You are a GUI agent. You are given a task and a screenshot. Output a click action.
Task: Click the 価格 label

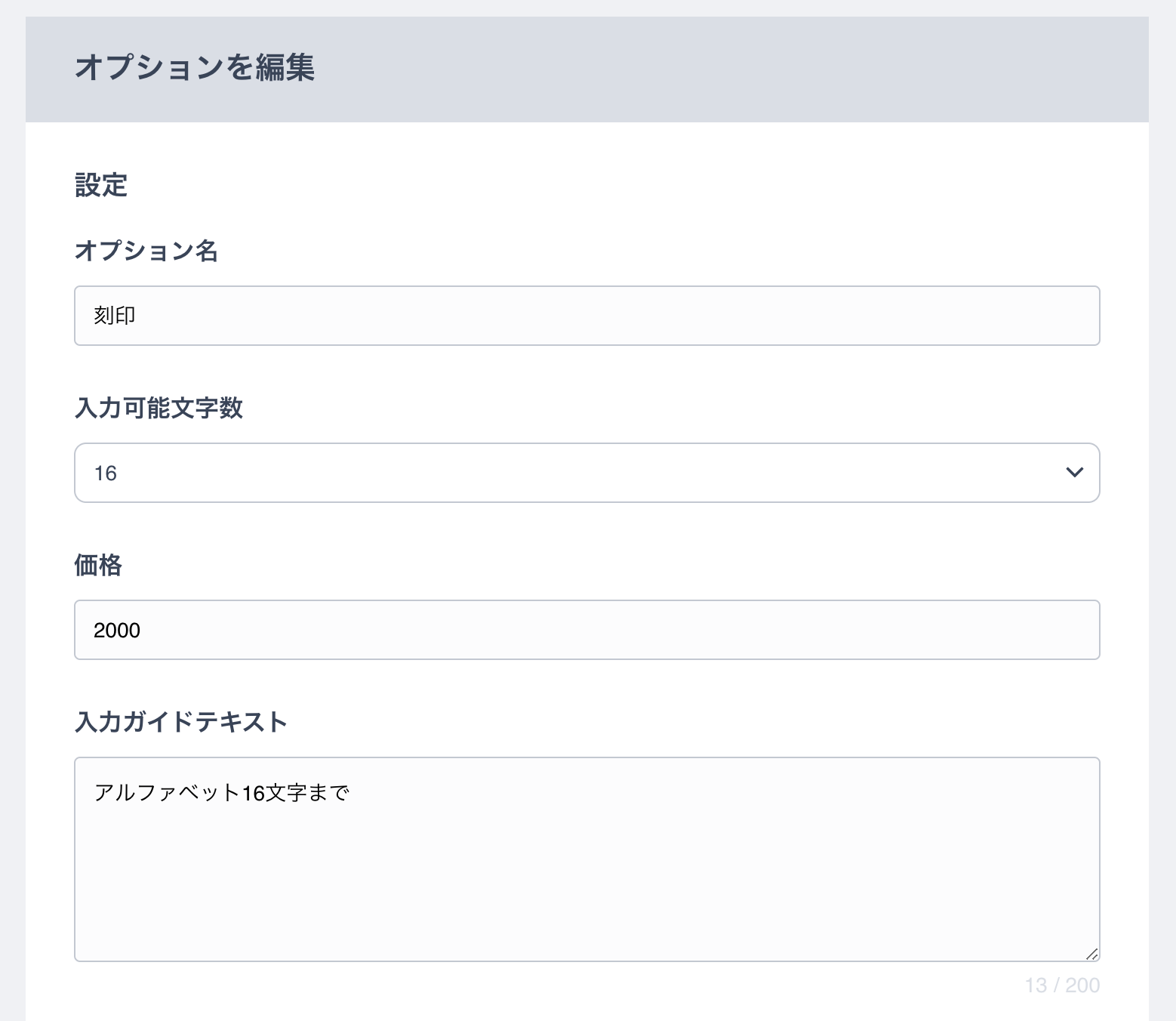[98, 565]
